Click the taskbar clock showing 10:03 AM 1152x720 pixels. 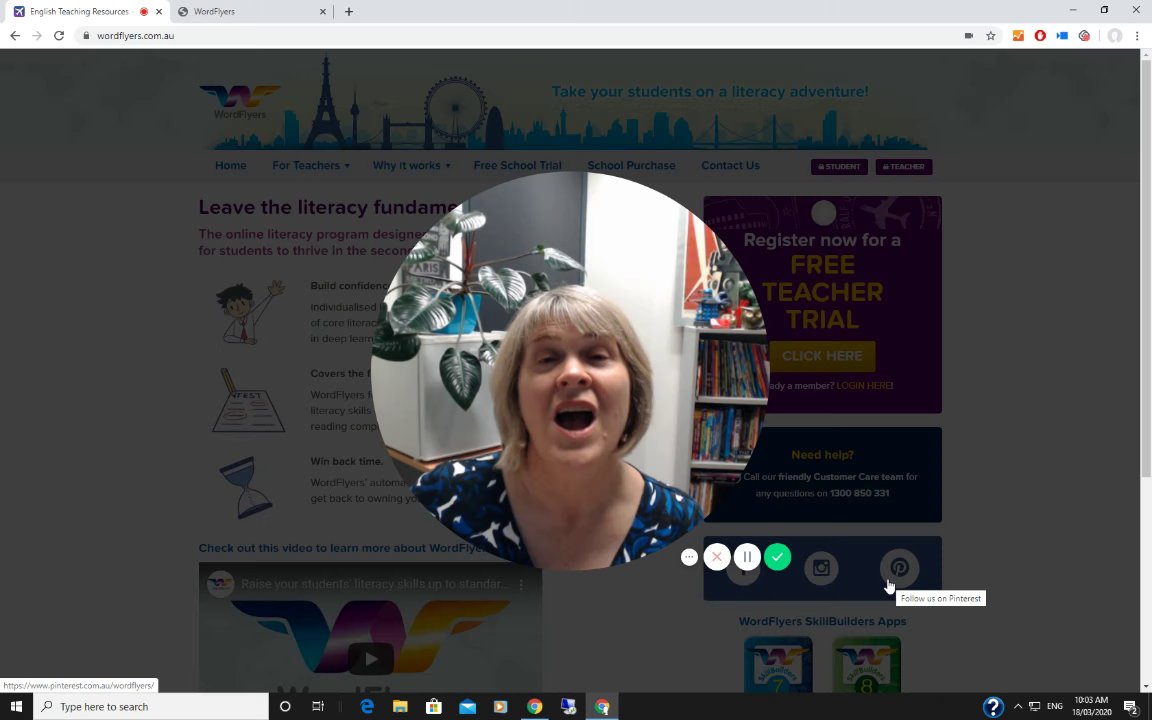1091,706
